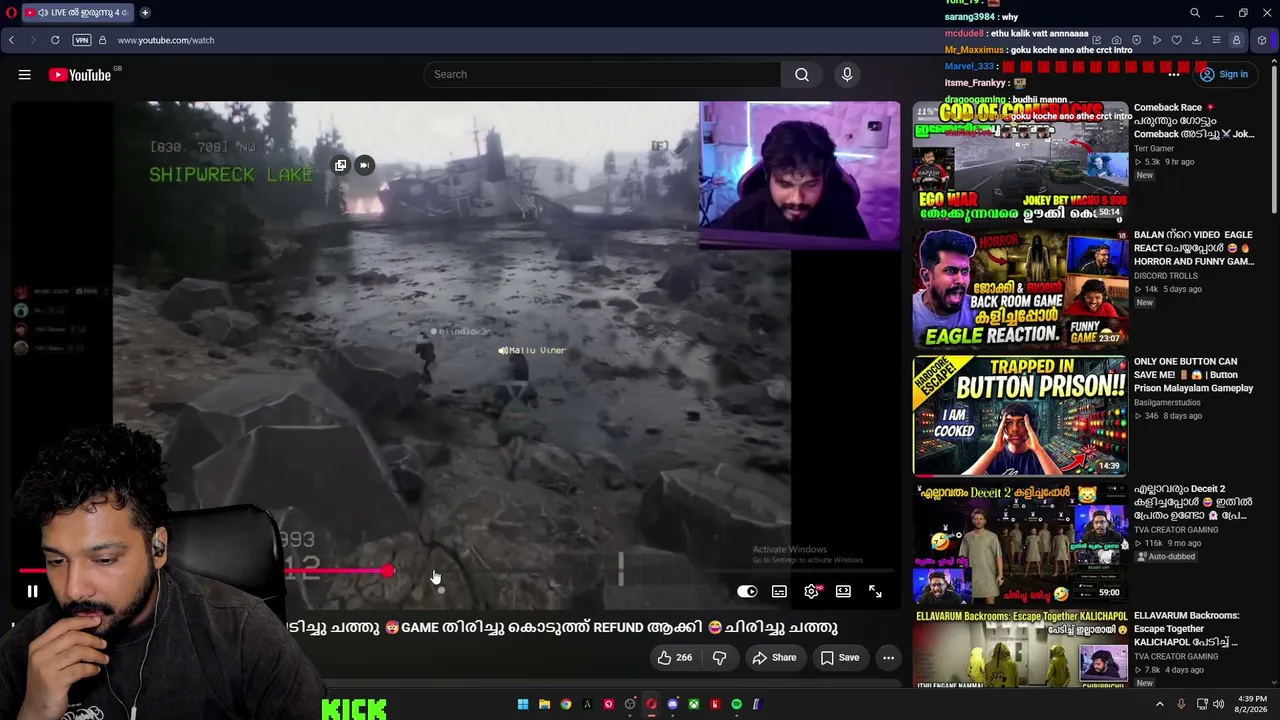Open the Opera main menu logo
The height and width of the screenshot is (720, 1280).
pos(11,13)
